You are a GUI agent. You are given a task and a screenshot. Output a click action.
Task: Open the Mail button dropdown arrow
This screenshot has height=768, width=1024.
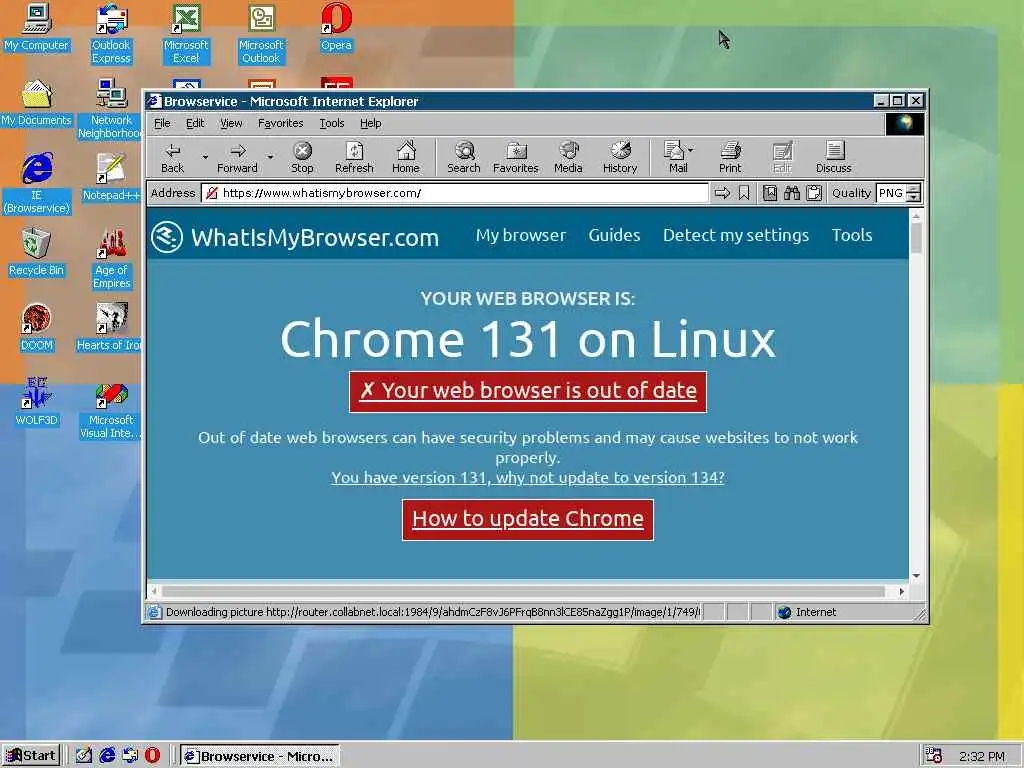pyautogui.click(x=691, y=150)
